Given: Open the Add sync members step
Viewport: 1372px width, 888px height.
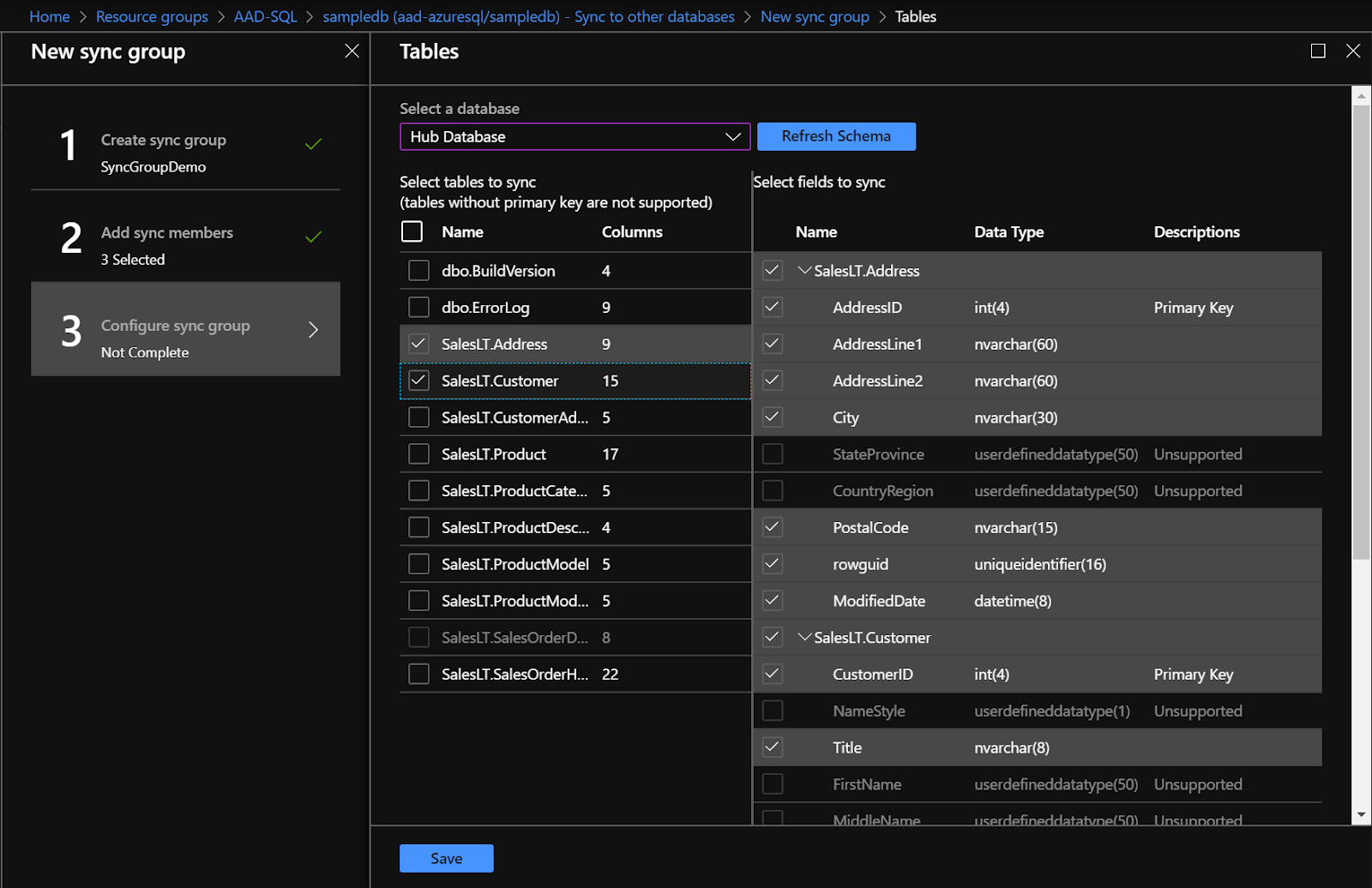Looking at the screenshot, I should 167,233.
